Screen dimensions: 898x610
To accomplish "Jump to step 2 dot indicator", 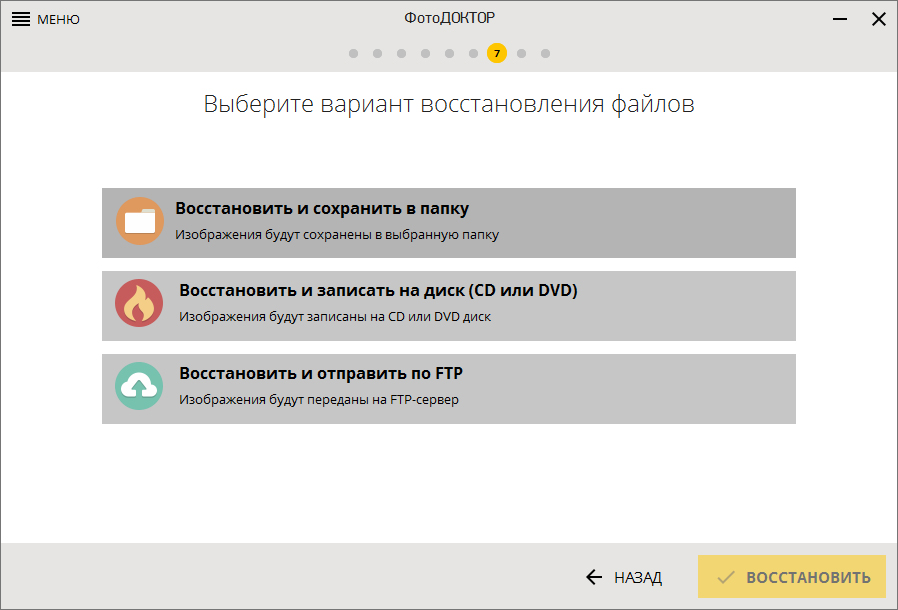I will 377,53.
